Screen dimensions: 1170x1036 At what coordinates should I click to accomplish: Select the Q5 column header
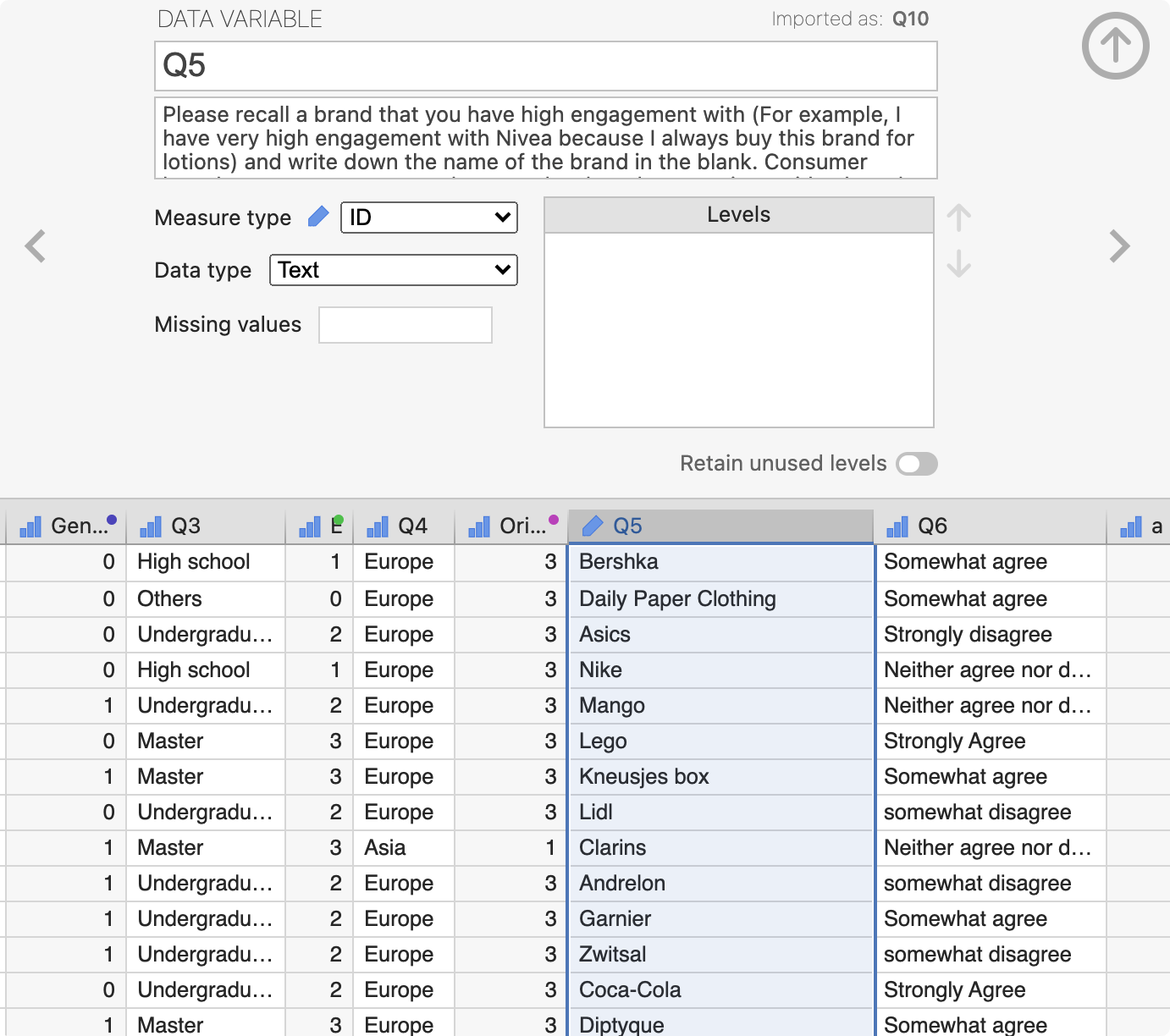720,526
